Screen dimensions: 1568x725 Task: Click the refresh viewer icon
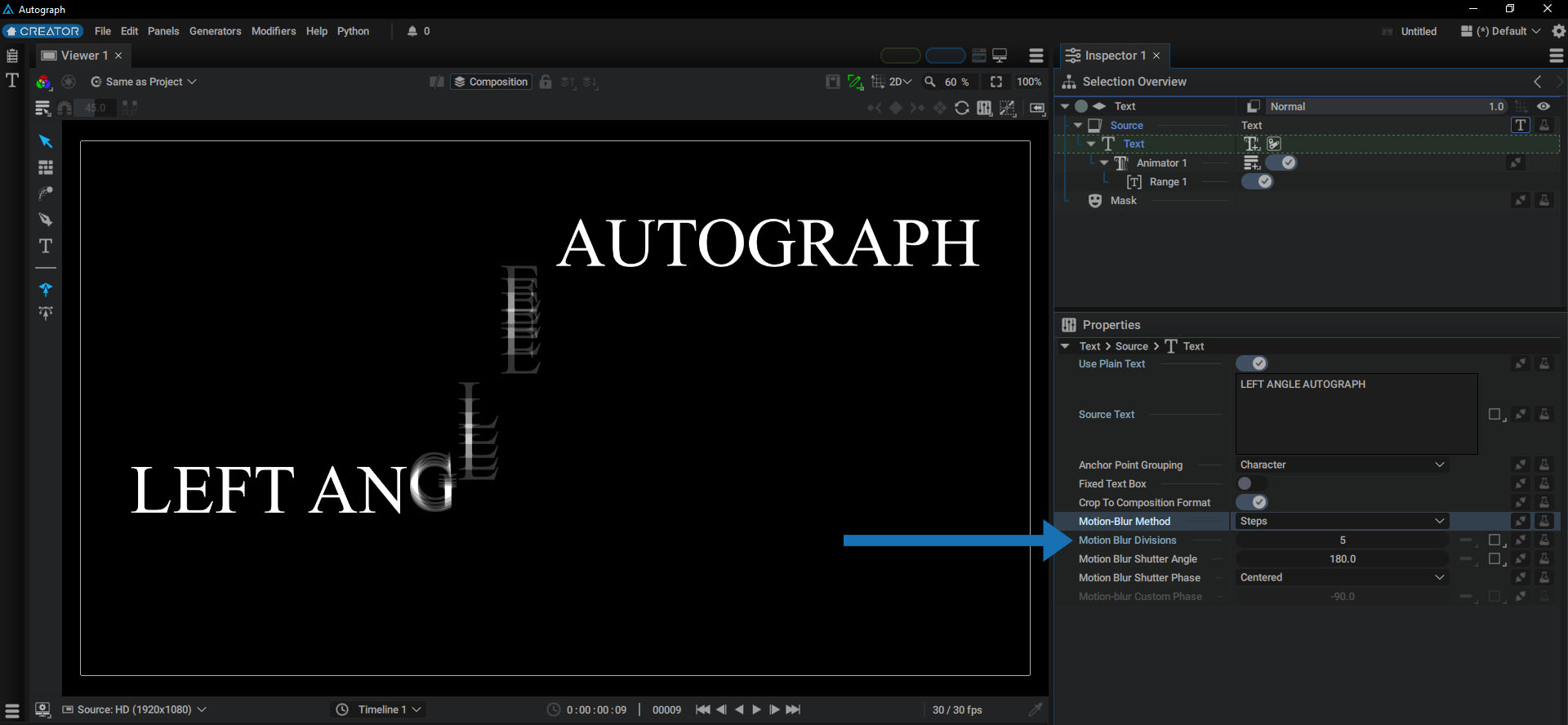pyautogui.click(x=962, y=108)
